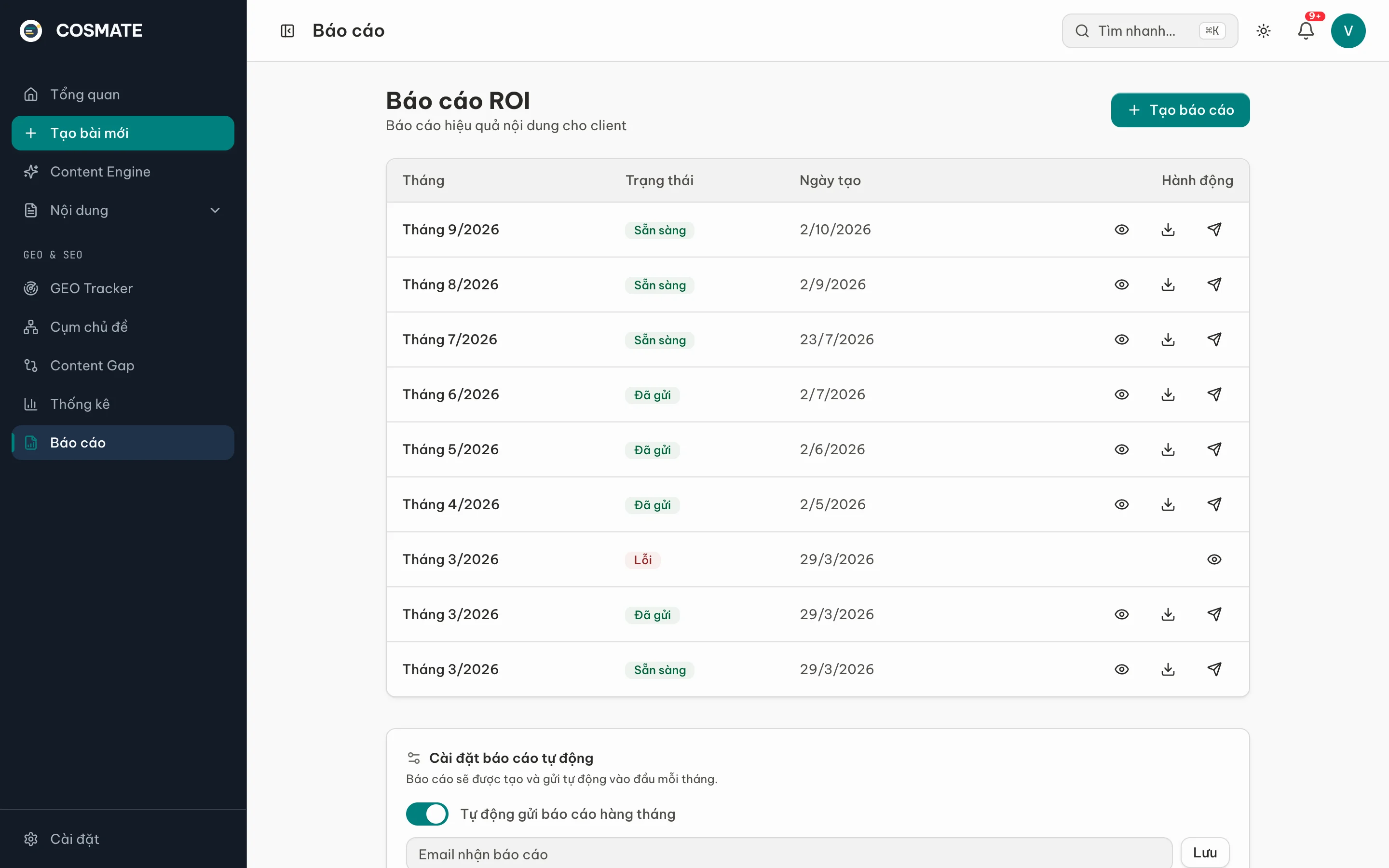Expand the Nội dung menu chevron
This screenshot has width=1389, height=868.
click(x=215, y=210)
